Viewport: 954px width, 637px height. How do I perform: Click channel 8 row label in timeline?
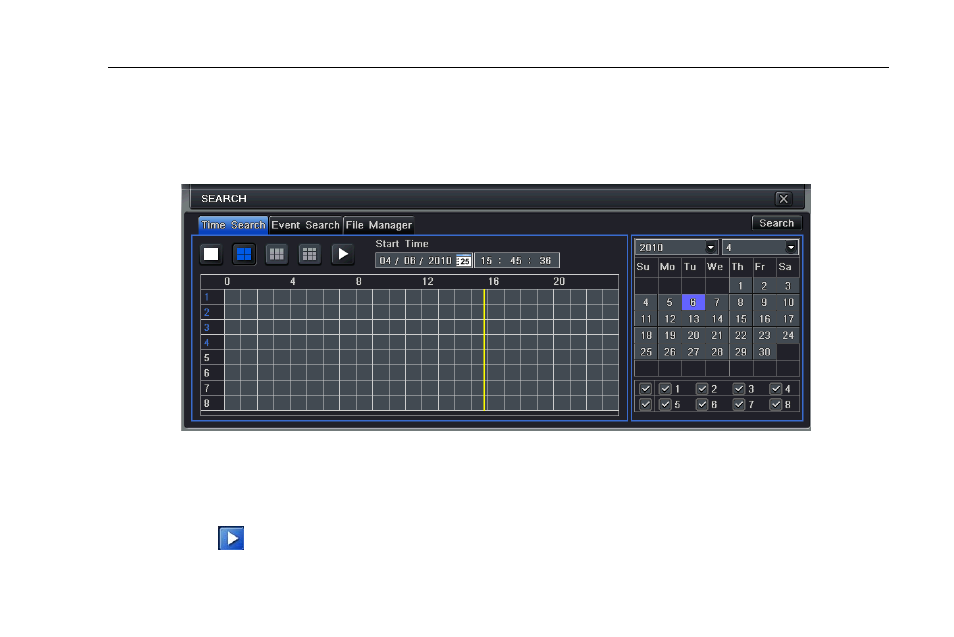pyautogui.click(x=207, y=403)
